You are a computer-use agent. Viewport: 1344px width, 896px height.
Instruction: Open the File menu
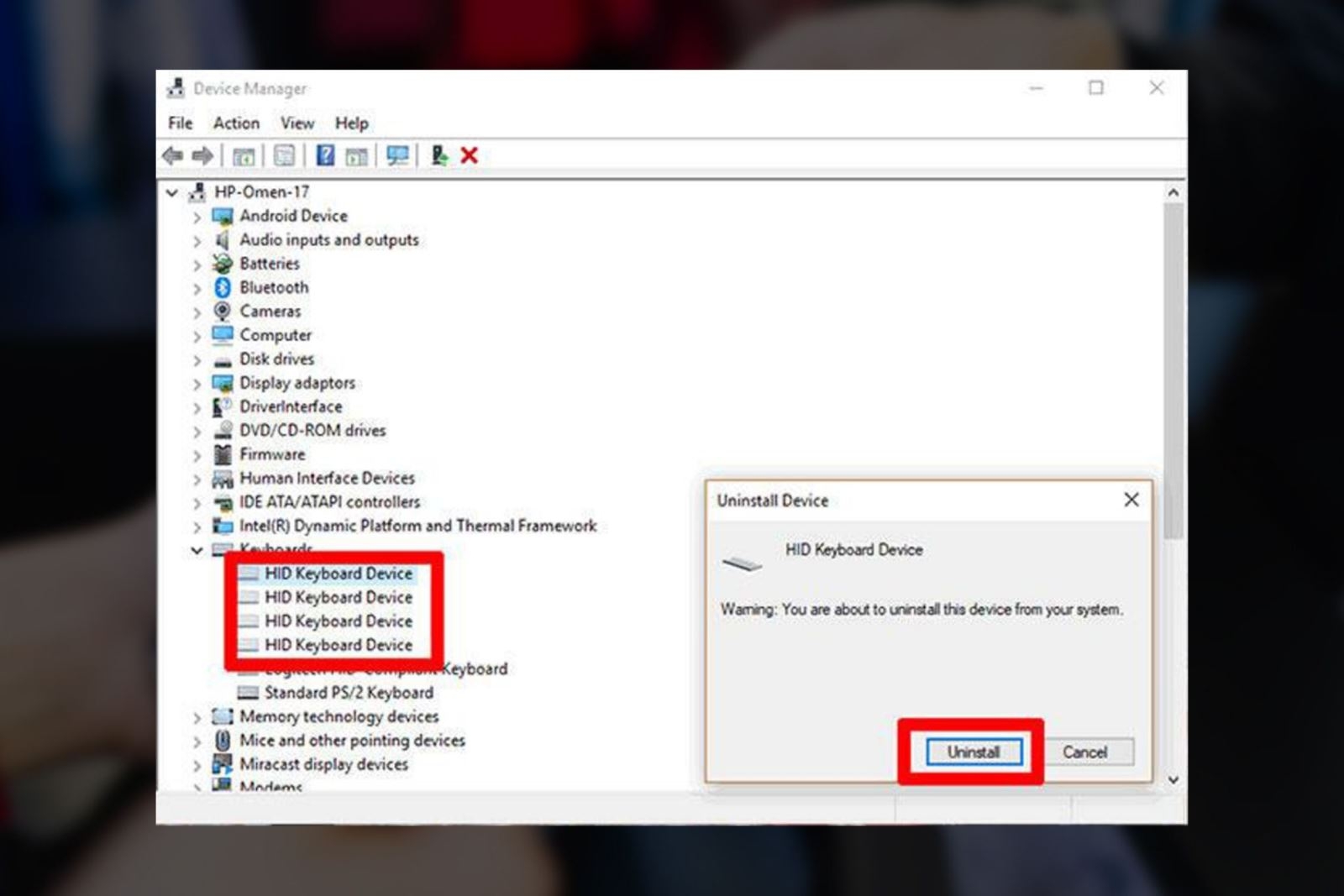[x=181, y=123]
